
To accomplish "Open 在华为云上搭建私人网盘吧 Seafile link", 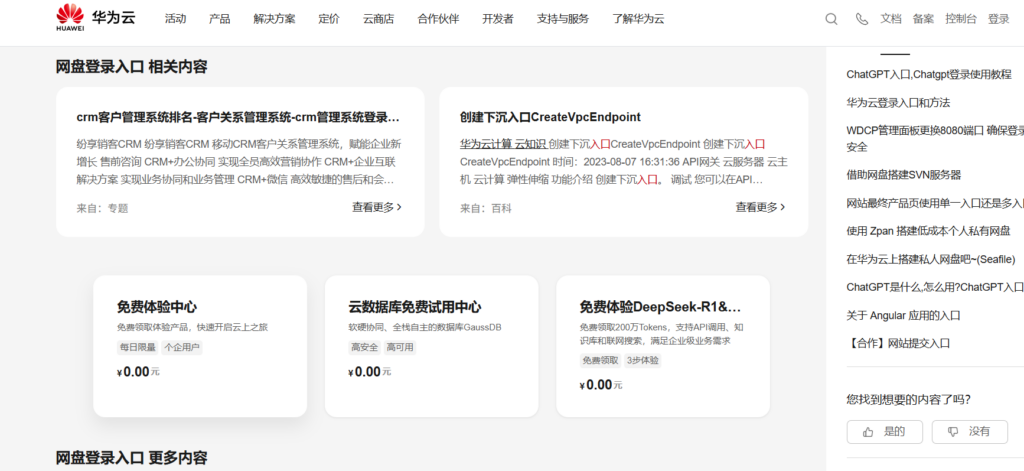I will 931,259.
